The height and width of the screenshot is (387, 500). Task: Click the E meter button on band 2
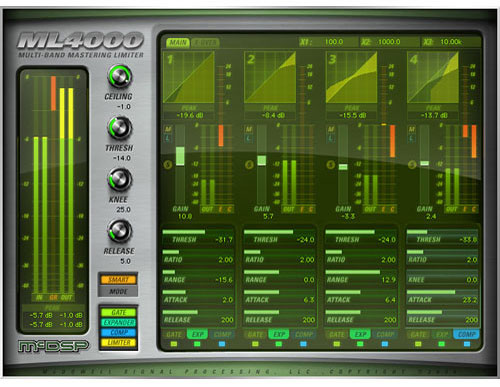[x=302, y=209]
